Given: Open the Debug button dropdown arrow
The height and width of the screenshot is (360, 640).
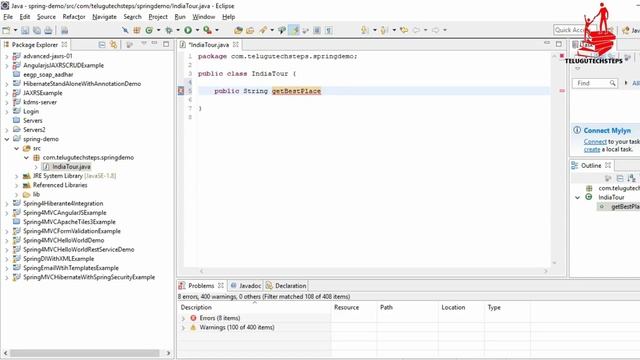Looking at the screenshot, I should [178, 30].
